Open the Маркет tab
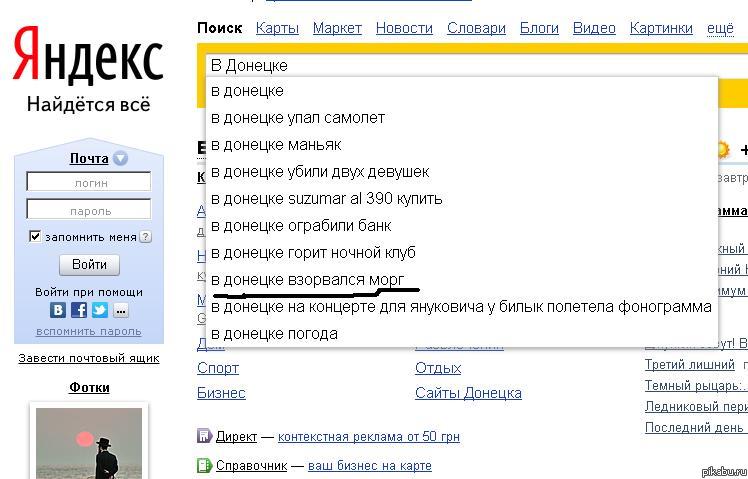Image resolution: width=748 pixels, height=479 pixels. pos(337,28)
